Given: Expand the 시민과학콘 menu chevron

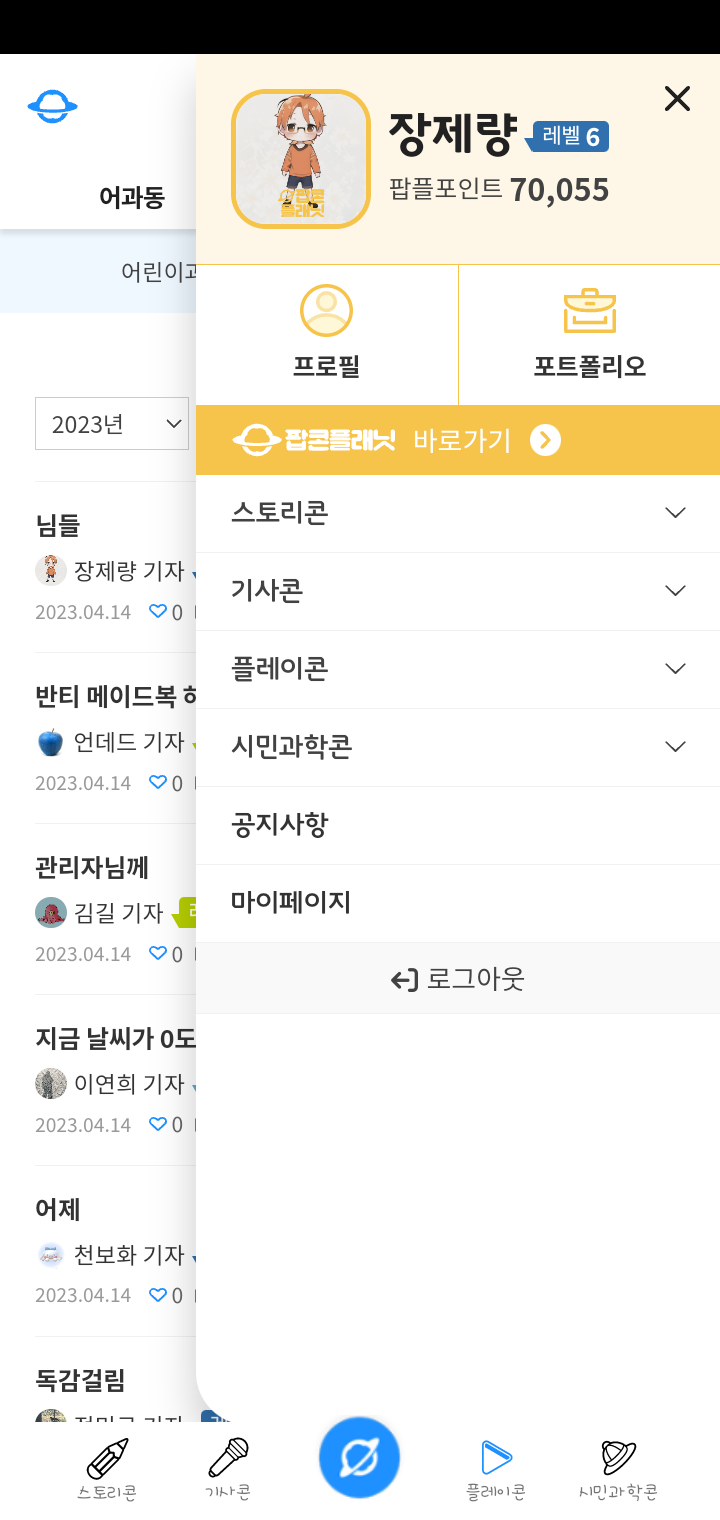Looking at the screenshot, I should [676, 747].
